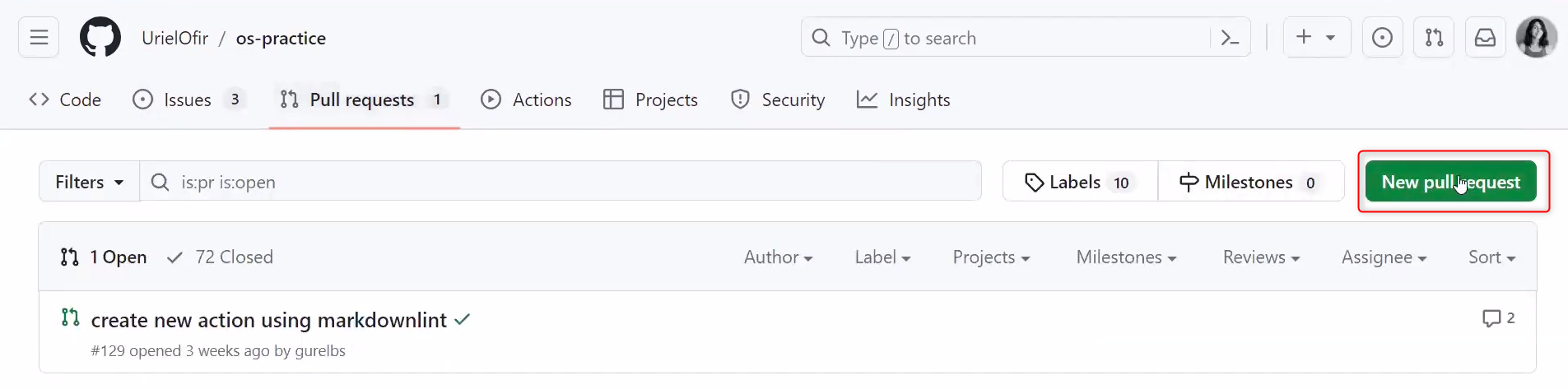Switch to the Issues tab
Screen dimensions: 1568x389
(188, 100)
